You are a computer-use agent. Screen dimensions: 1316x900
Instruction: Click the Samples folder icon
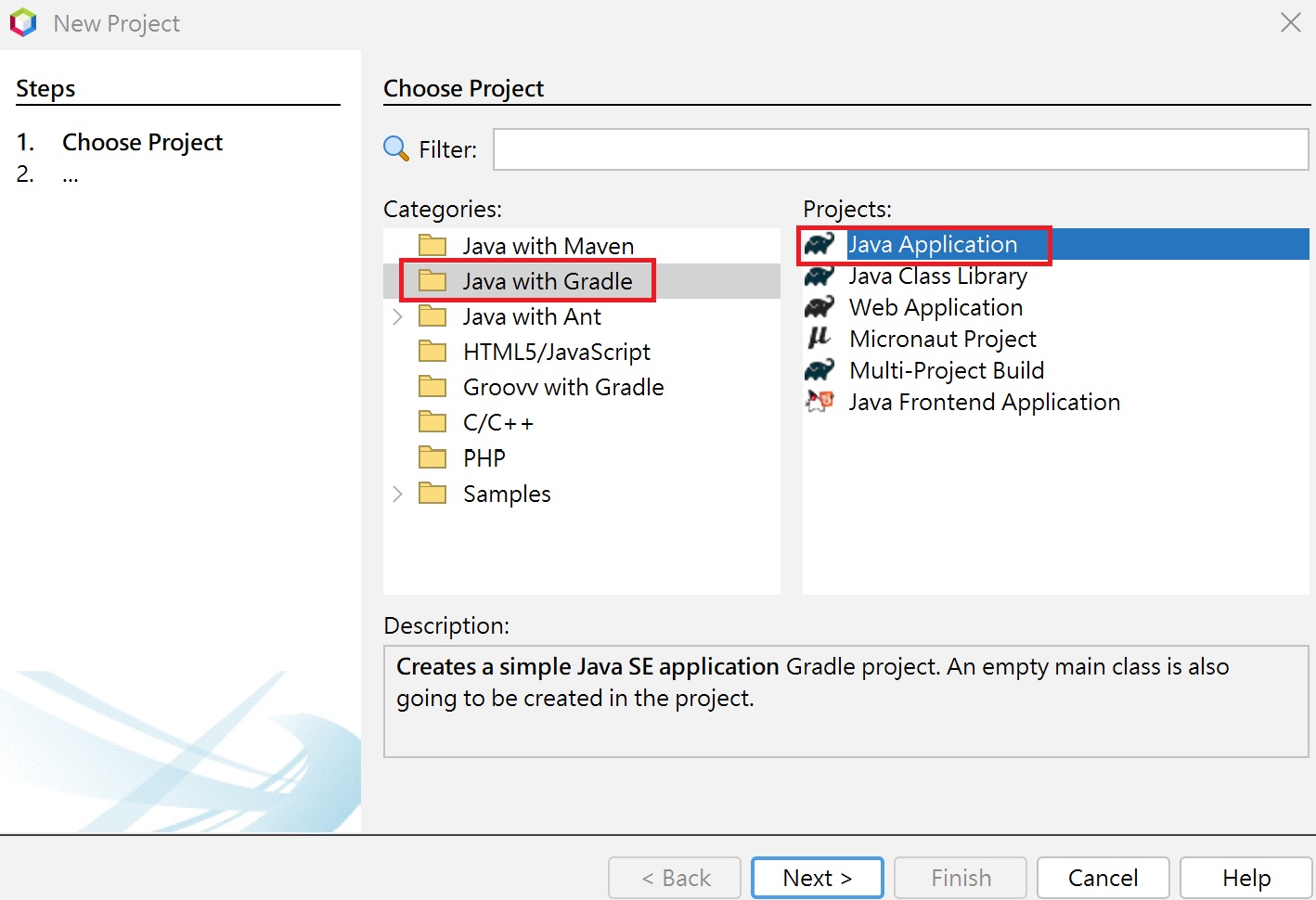[432, 493]
